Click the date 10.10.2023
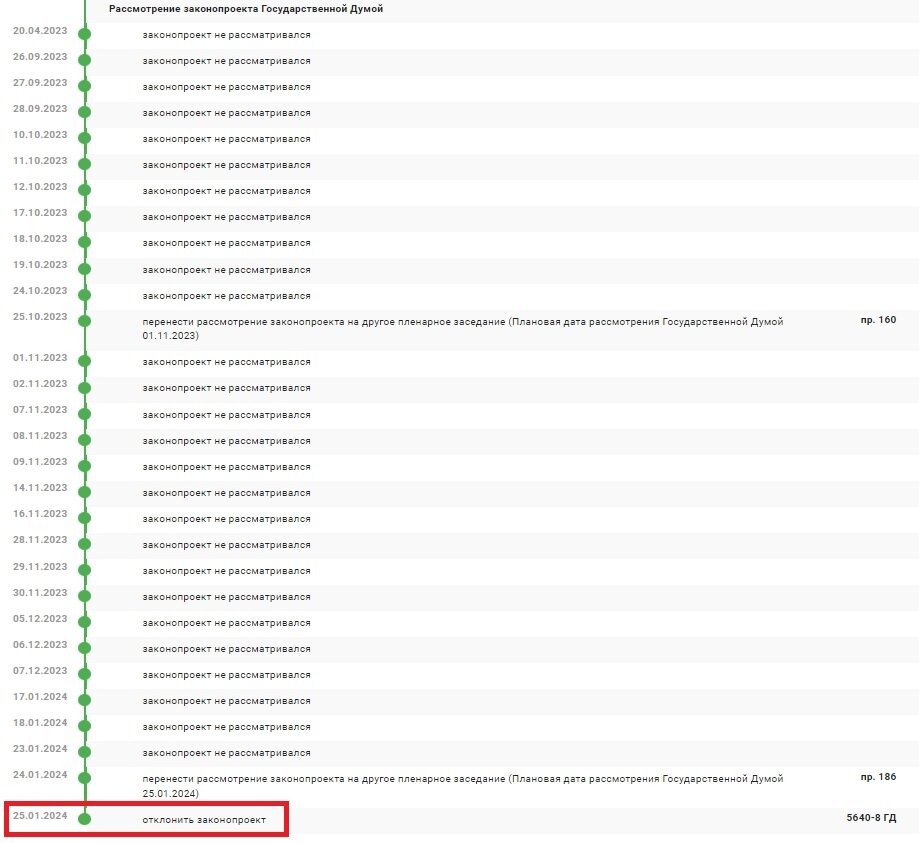 point(40,134)
